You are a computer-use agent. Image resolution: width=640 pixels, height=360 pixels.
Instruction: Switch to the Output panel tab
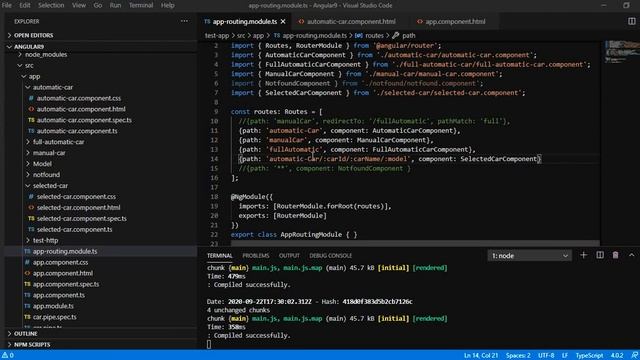(289, 256)
